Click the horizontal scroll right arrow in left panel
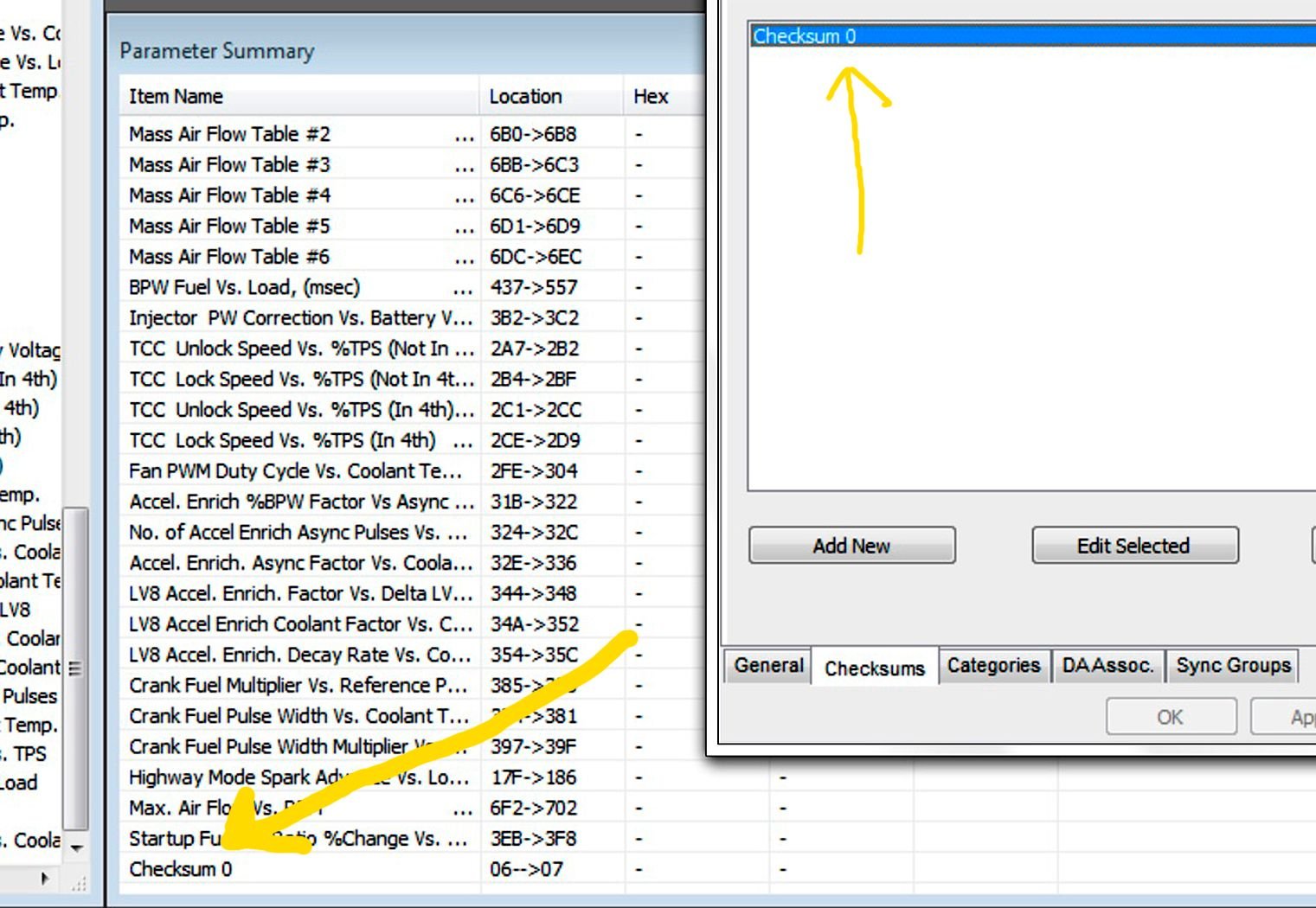Image resolution: width=1316 pixels, height=908 pixels. tap(45, 879)
